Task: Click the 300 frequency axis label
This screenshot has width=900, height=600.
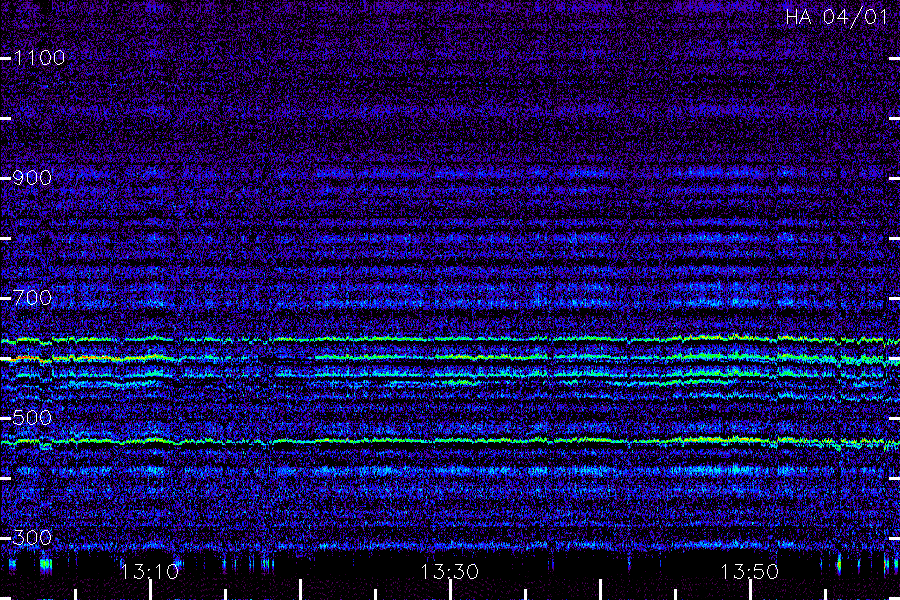Action: click(32, 538)
